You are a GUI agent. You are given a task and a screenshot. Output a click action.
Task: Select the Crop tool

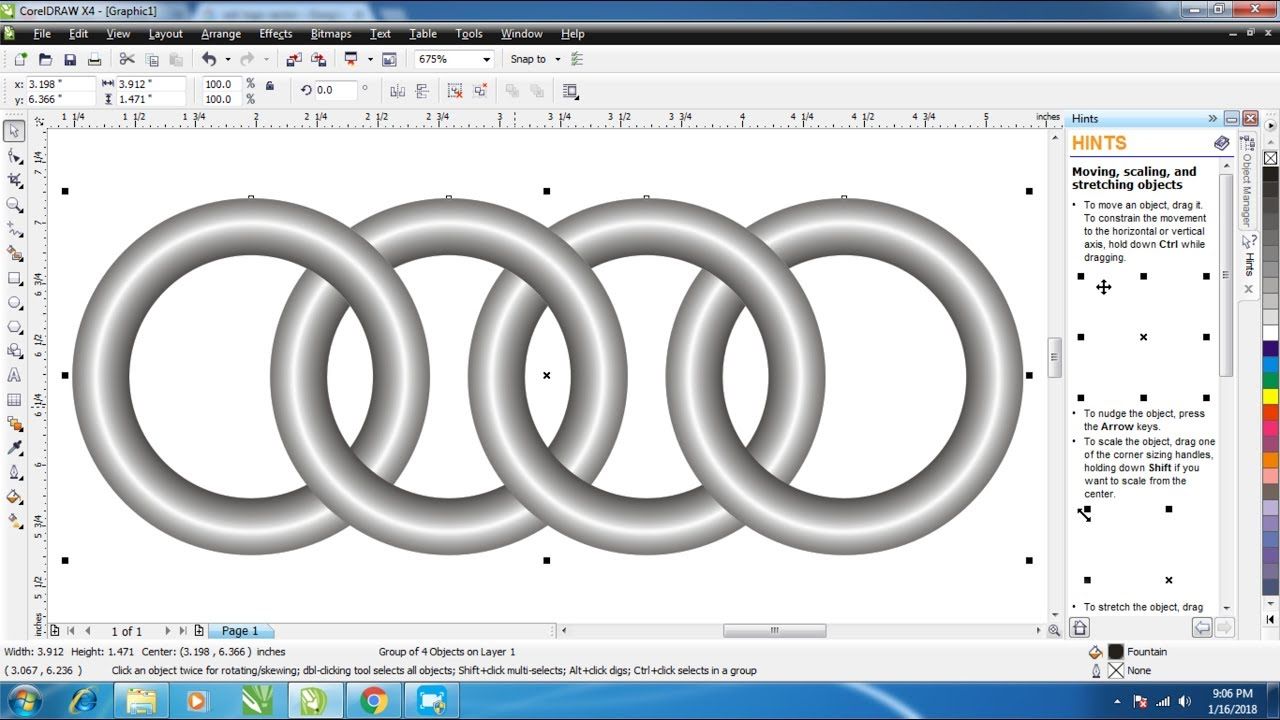click(x=14, y=180)
